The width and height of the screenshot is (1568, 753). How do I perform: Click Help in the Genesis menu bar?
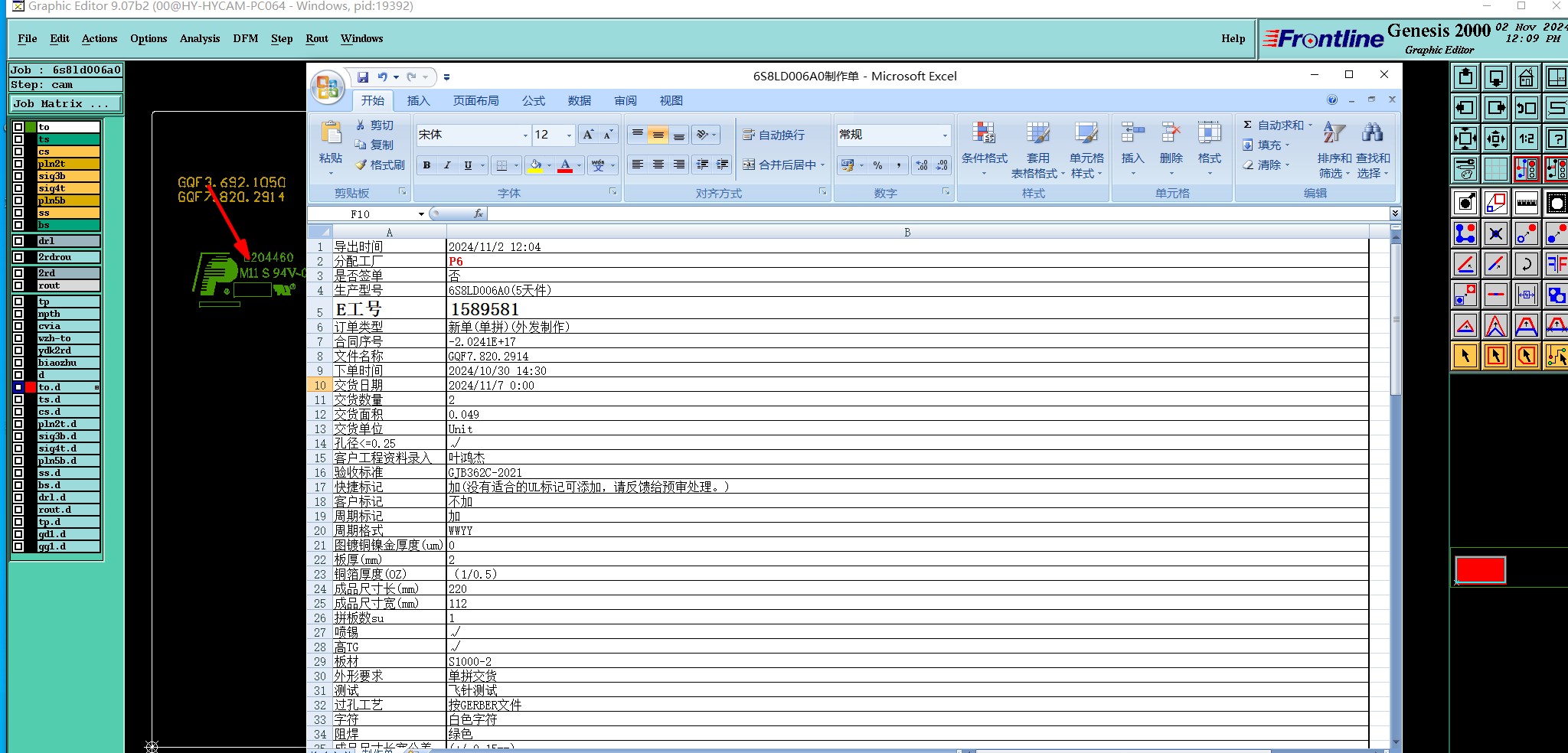tap(1233, 38)
